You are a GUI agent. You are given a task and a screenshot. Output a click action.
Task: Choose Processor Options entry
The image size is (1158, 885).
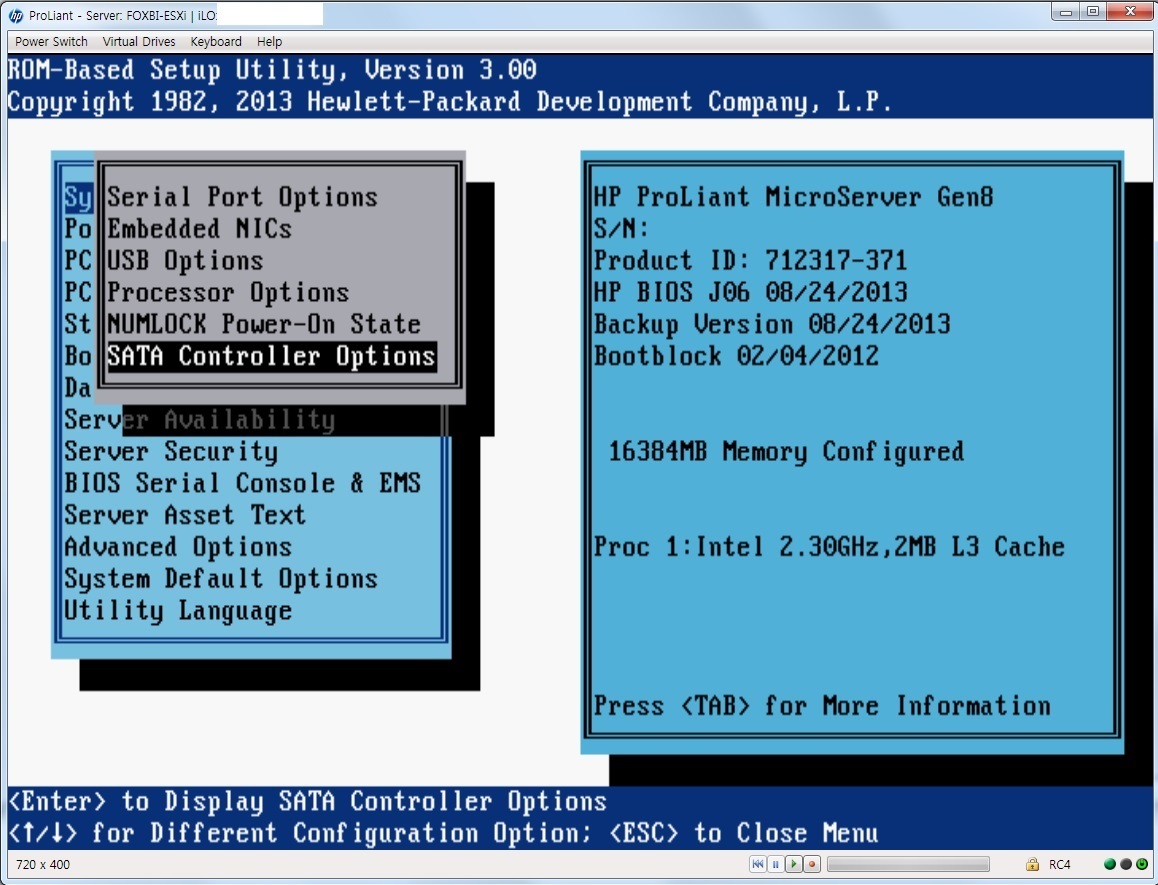pos(228,293)
